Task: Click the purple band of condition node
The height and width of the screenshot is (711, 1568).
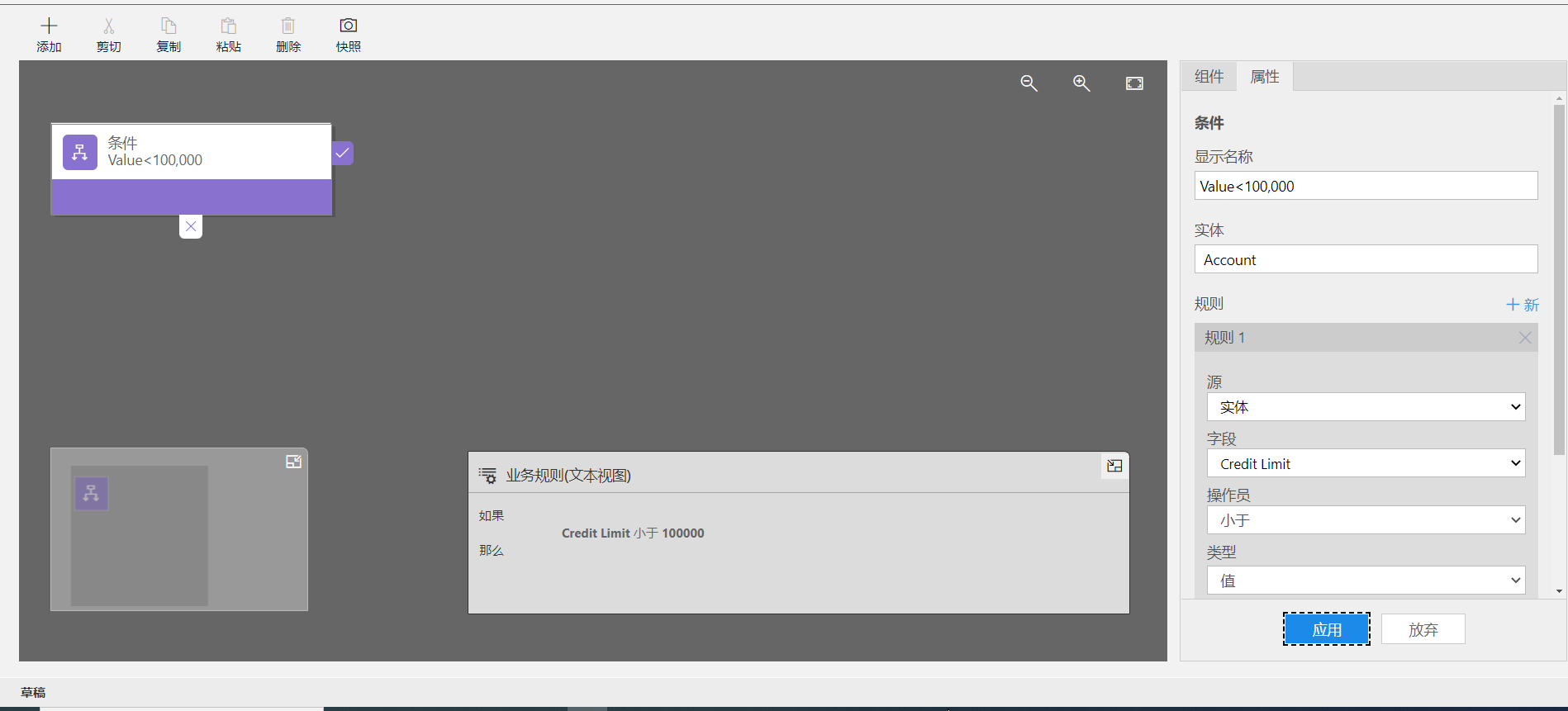Action: pos(192,197)
